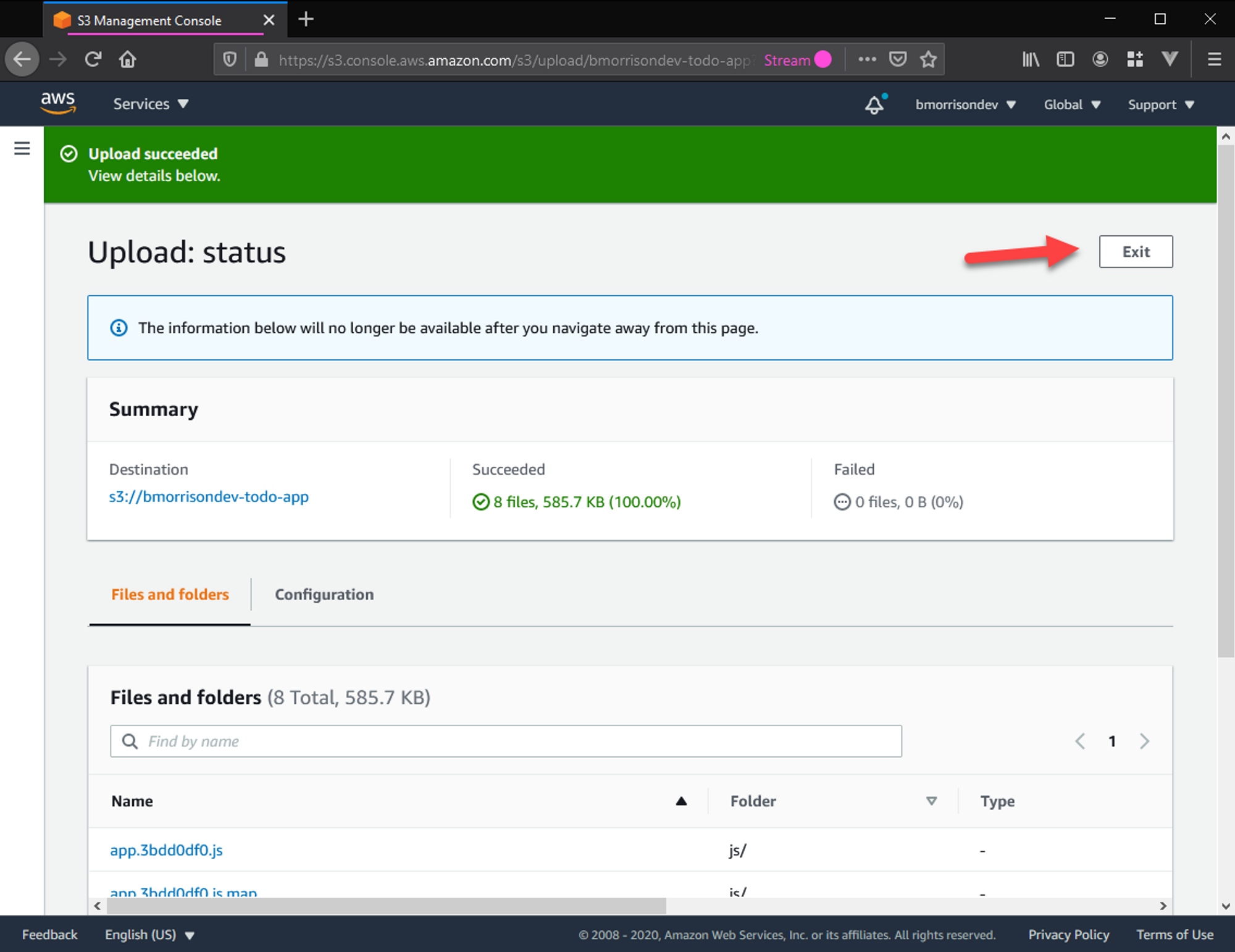Reload the current page

point(93,59)
